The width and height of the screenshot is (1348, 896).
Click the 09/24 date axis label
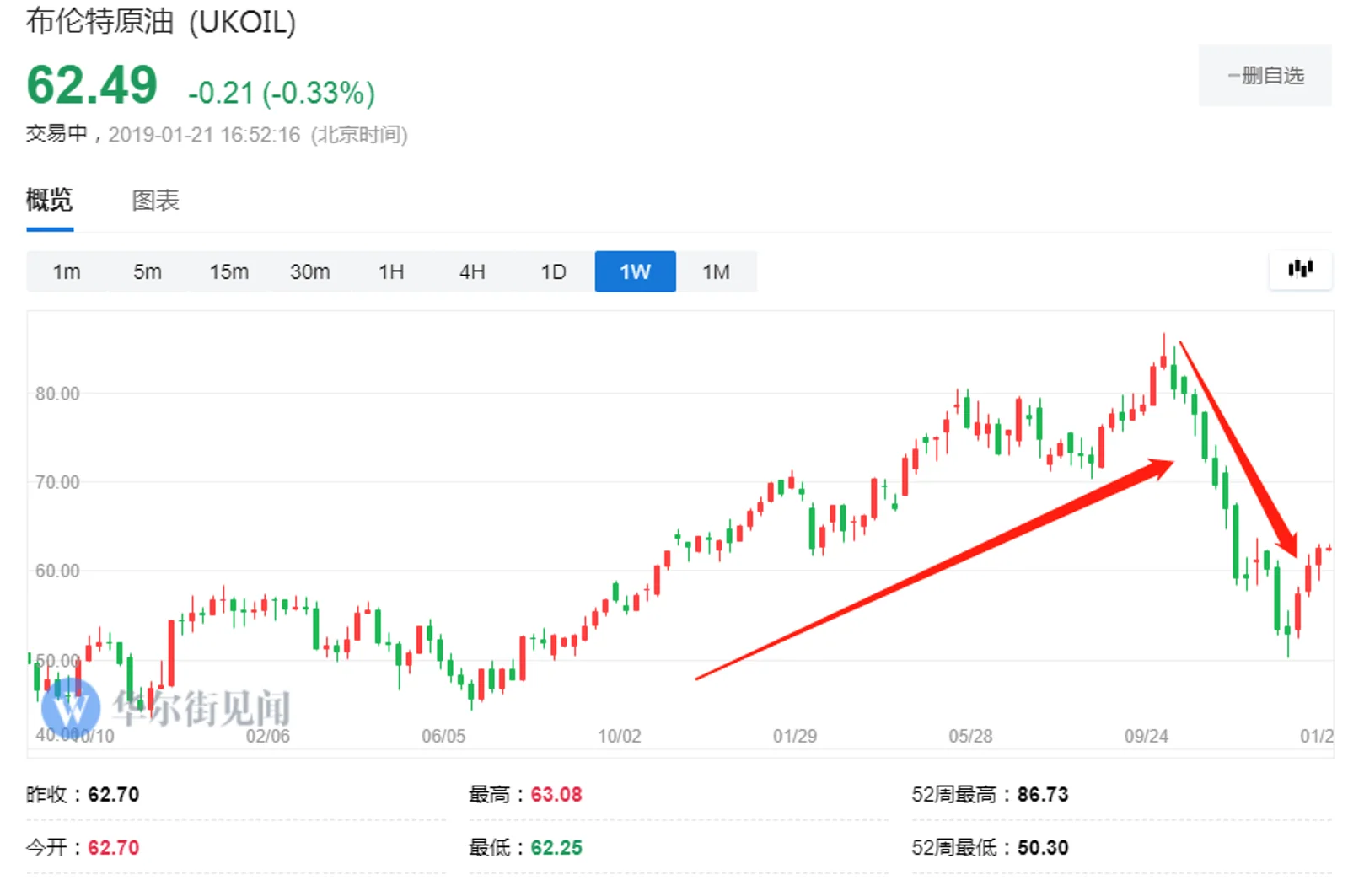coord(1146,737)
